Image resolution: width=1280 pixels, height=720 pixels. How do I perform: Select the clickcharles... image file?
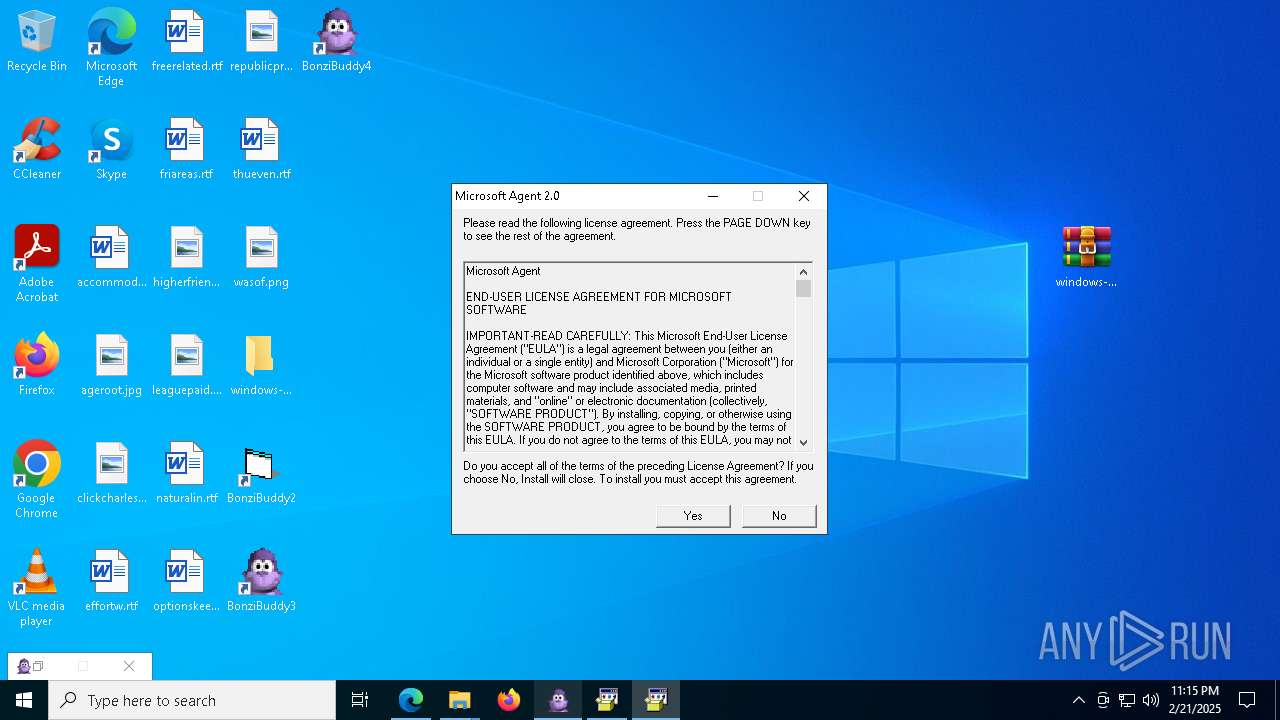click(111, 473)
